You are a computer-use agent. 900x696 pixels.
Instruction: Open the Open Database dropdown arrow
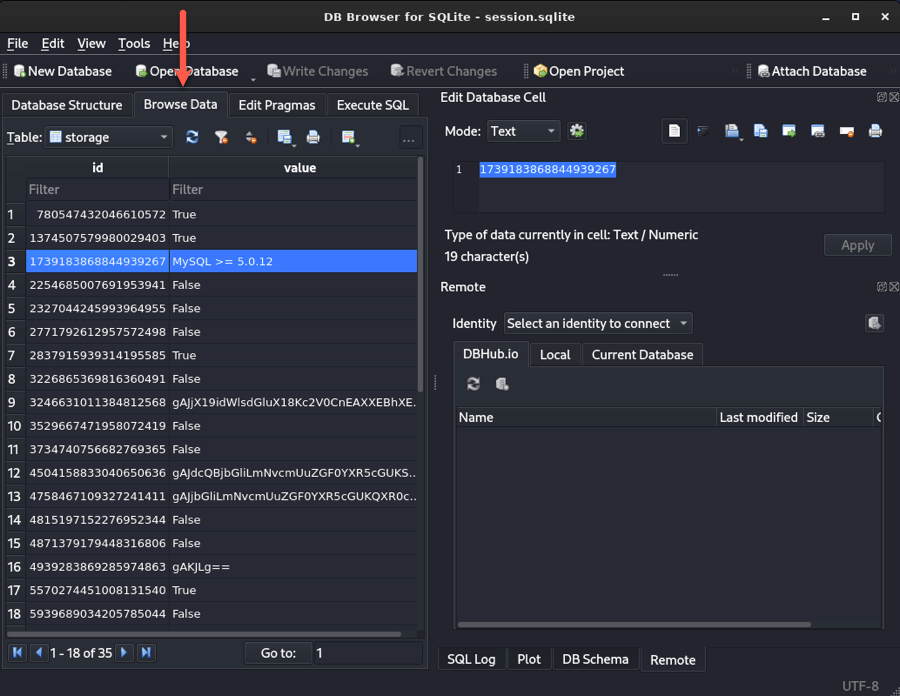coord(253,78)
